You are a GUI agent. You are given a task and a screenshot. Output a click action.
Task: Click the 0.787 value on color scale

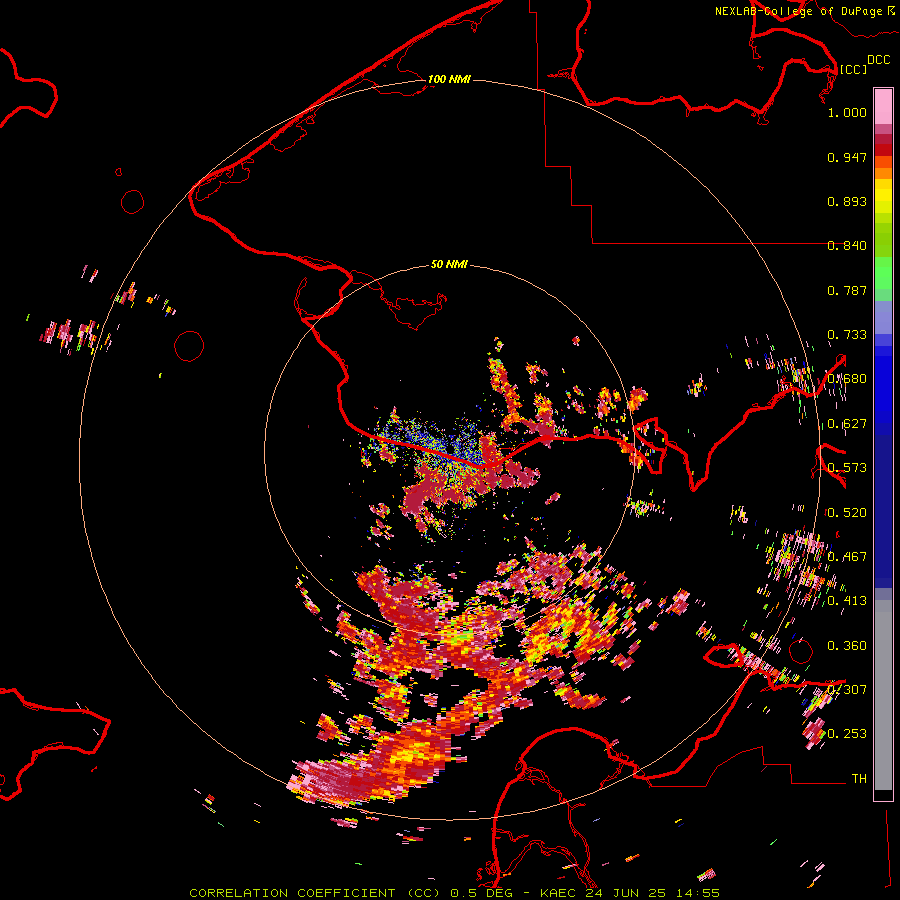click(x=847, y=290)
